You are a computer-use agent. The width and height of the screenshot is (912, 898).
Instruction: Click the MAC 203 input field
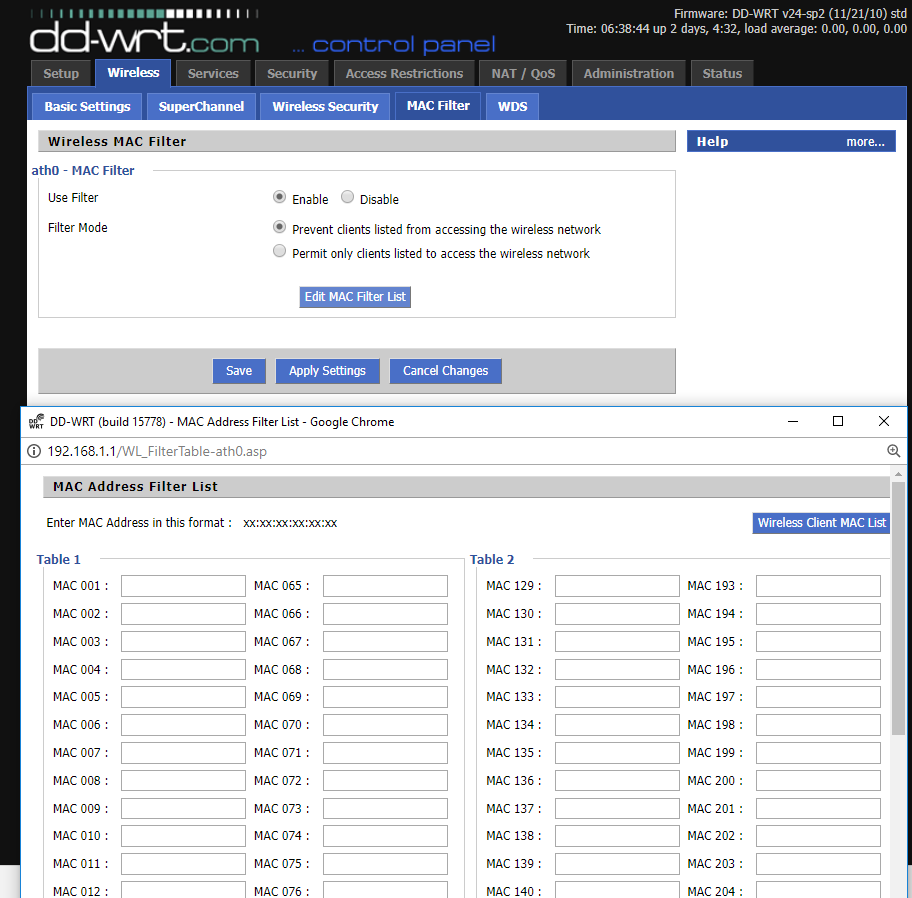coord(818,864)
